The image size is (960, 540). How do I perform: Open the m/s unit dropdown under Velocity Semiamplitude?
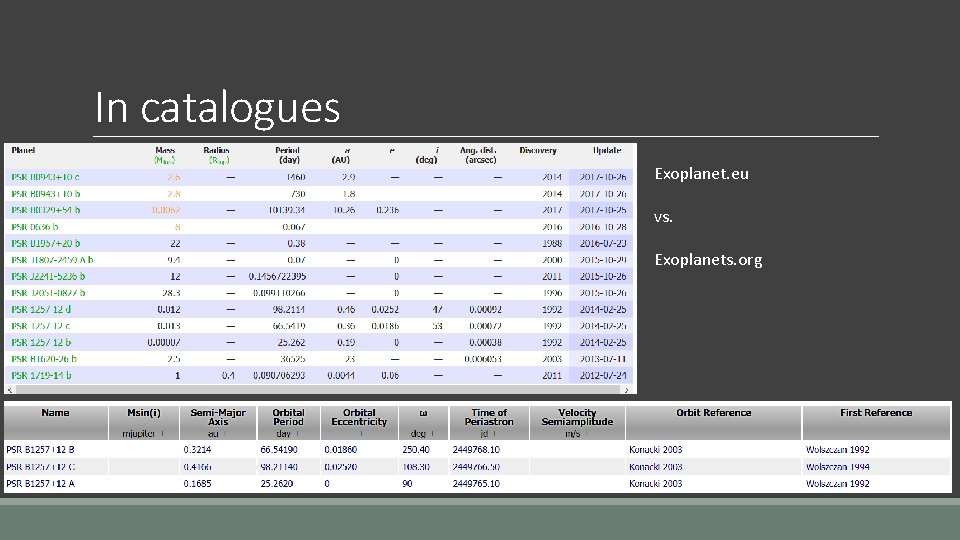577,433
